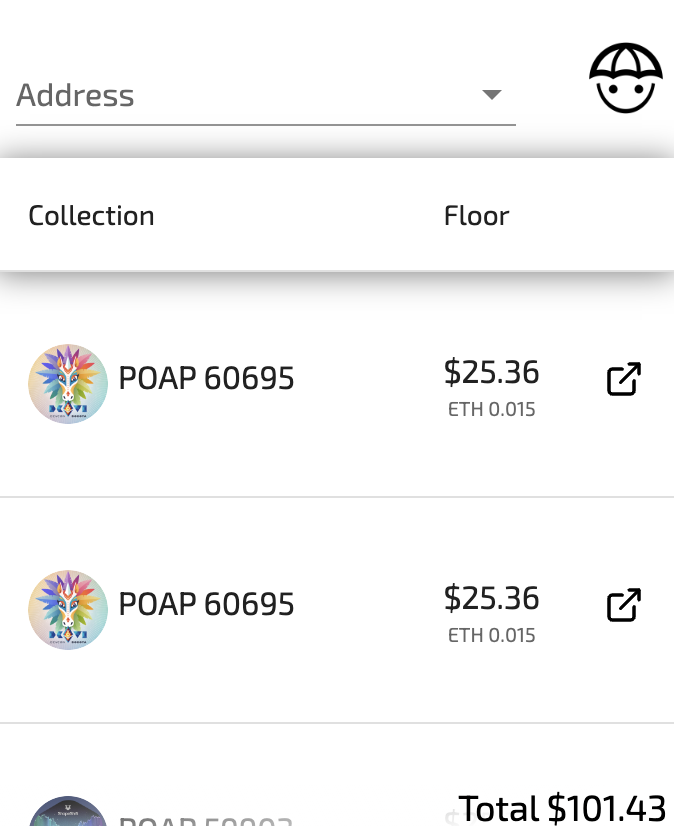Image resolution: width=674 pixels, height=826 pixels.
Task: Click the third row's partially hidden price
Action: 451,818
